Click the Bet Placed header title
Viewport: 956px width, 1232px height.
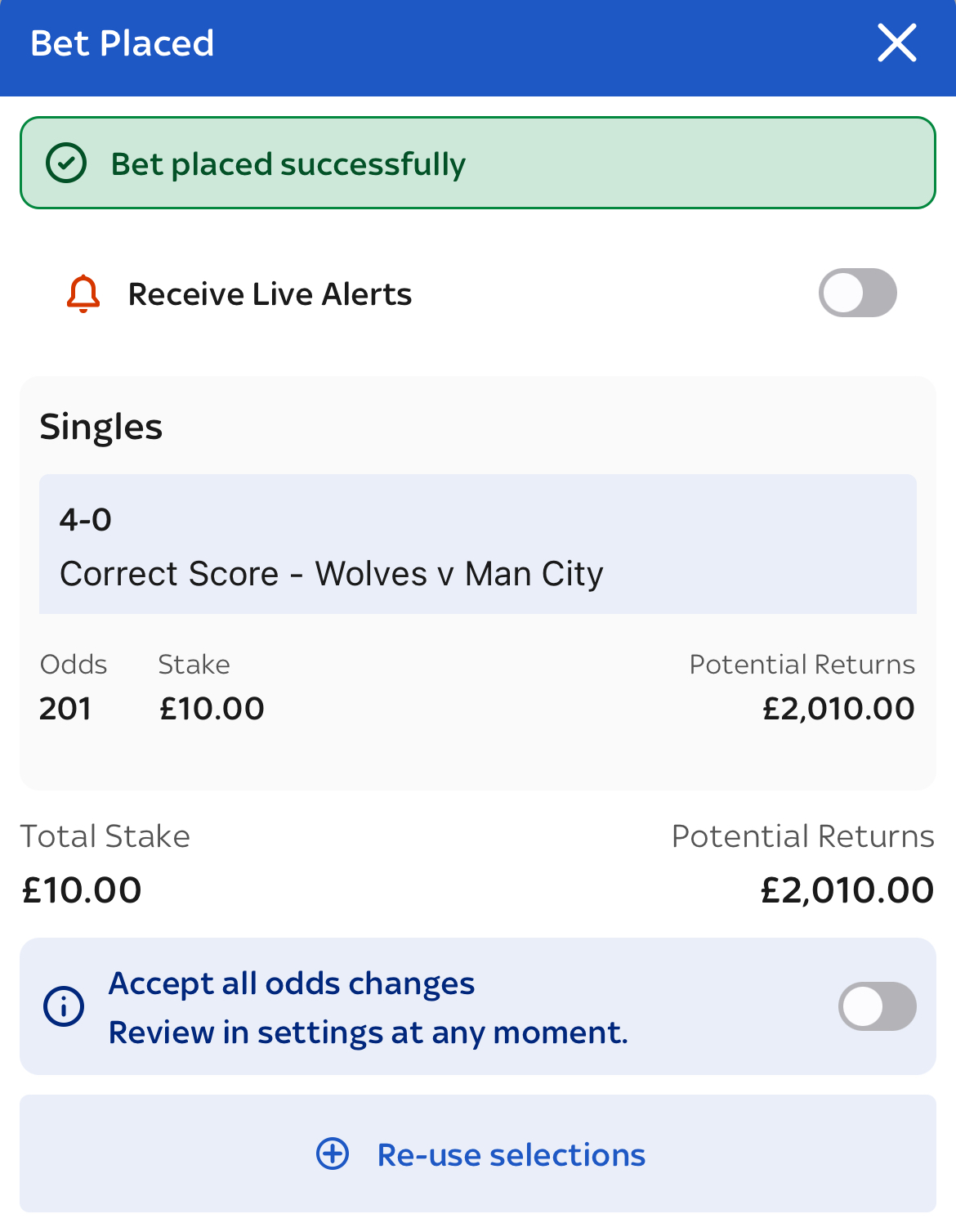pyautogui.click(x=123, y=43)
